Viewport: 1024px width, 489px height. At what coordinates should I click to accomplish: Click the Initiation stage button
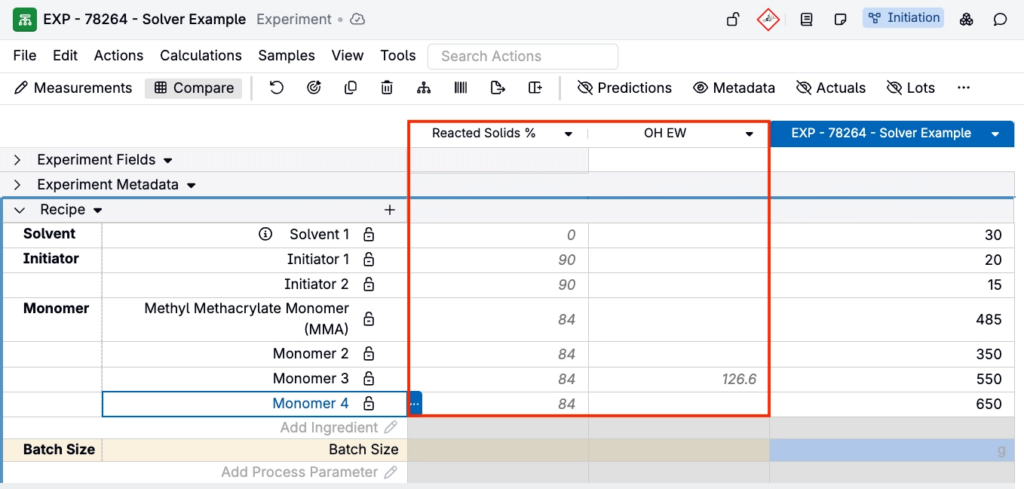pyautogui.click(x=904, y=18)
